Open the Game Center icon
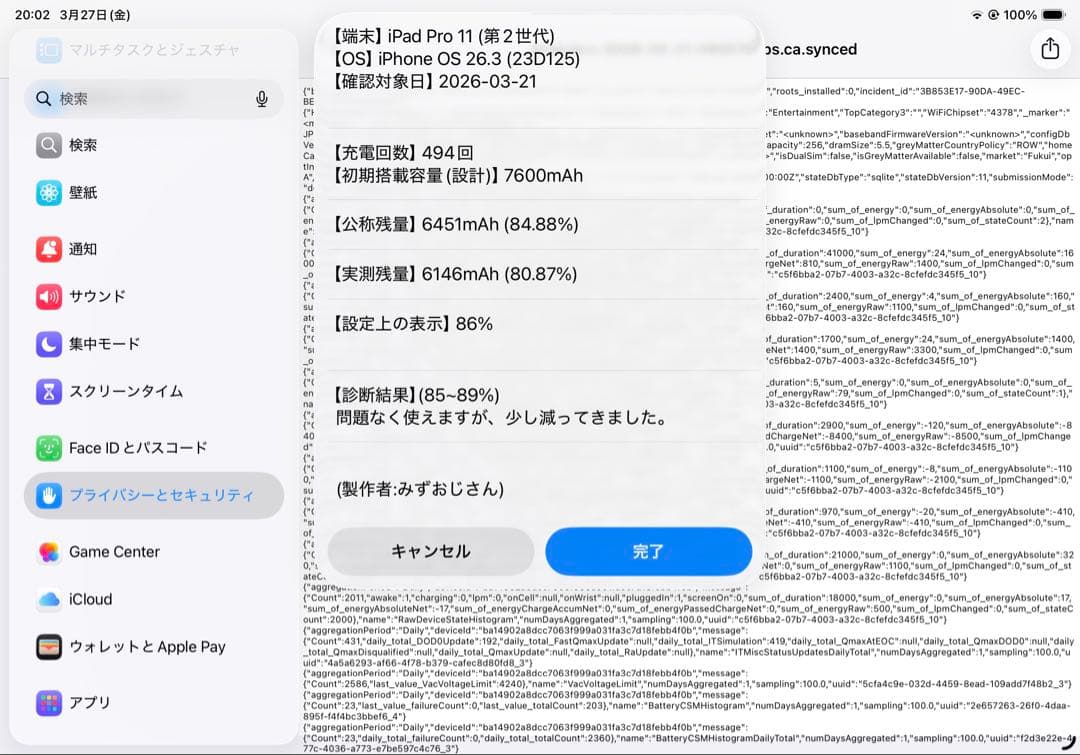Screen dimensions: 1080x755 tap(49, 552)
